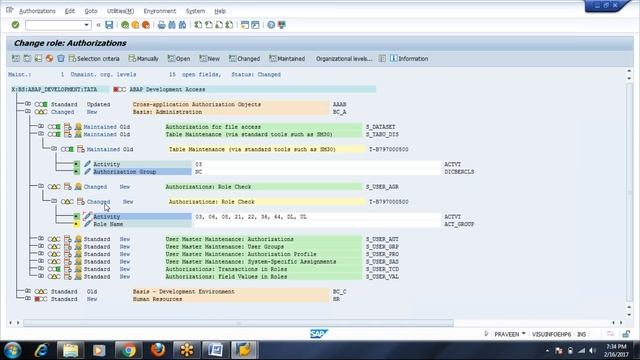Screen dimensions: 640x360
Task: Click the Changed button in toolbar
Action: (244, 59)
